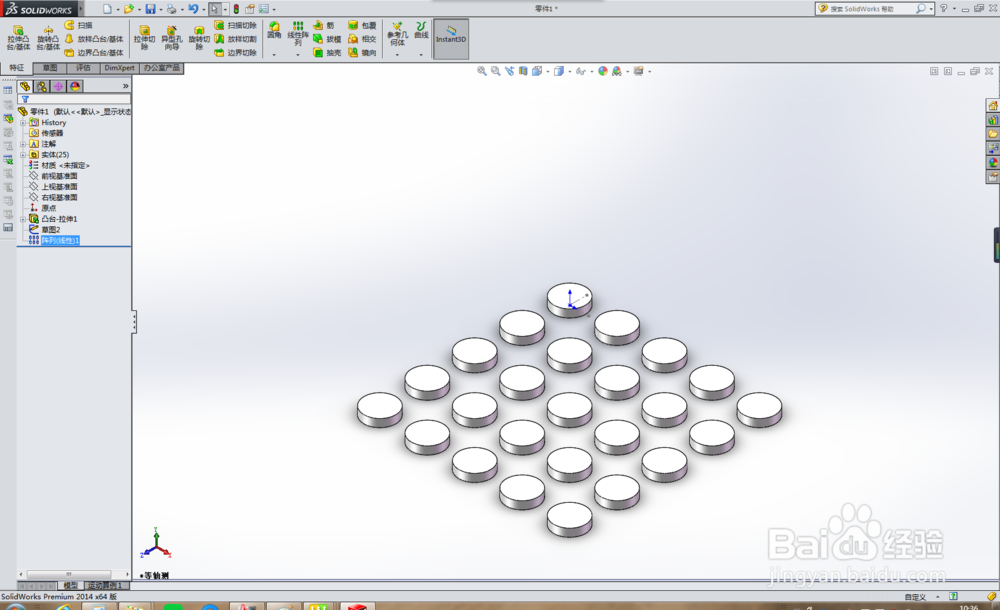Switch to the 办公室产品 office products tab
This screenshot has height=610, width=1000.
[161, 68]
